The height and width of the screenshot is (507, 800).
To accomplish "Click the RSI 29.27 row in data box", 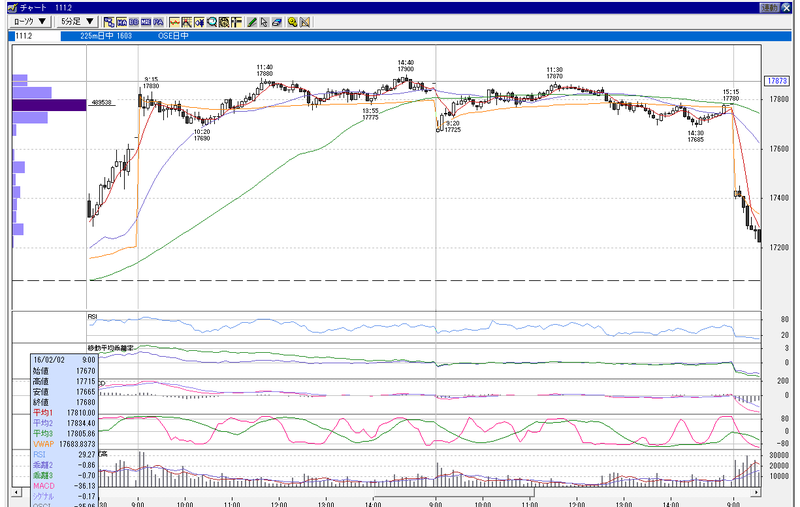I will 64,454.
